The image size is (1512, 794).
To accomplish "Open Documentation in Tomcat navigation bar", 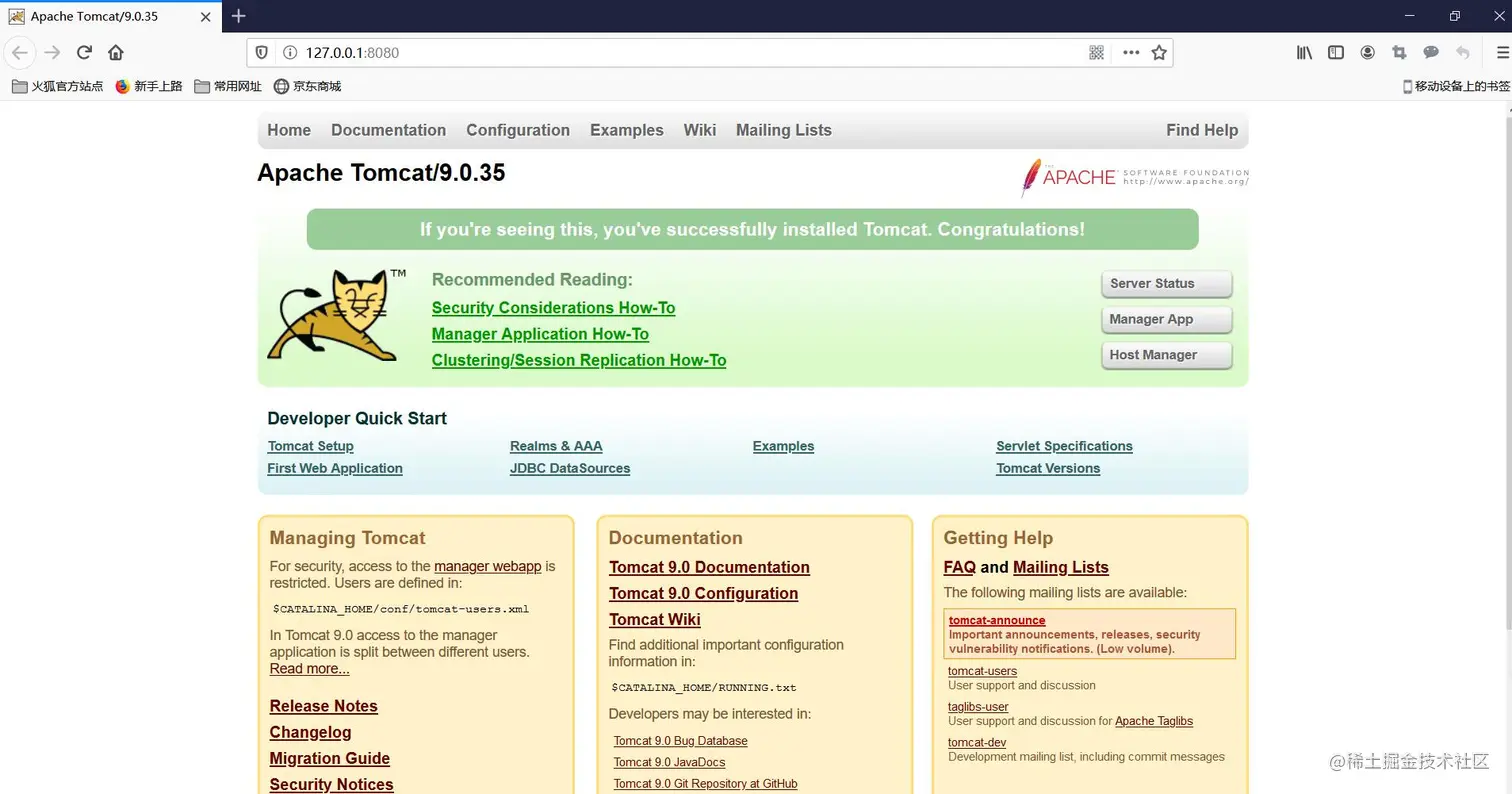I will 388,130.
